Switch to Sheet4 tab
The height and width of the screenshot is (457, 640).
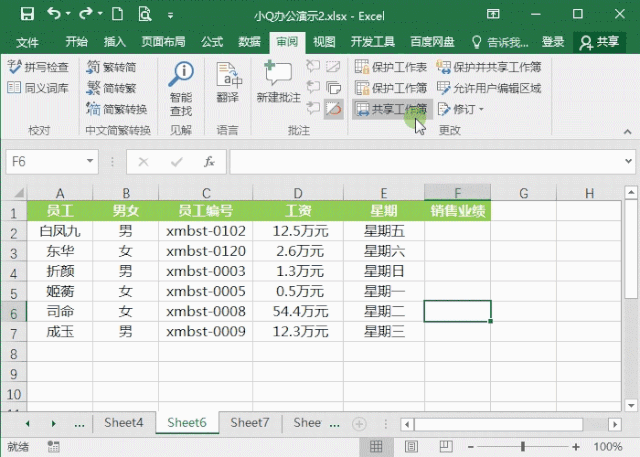[124, 422]
